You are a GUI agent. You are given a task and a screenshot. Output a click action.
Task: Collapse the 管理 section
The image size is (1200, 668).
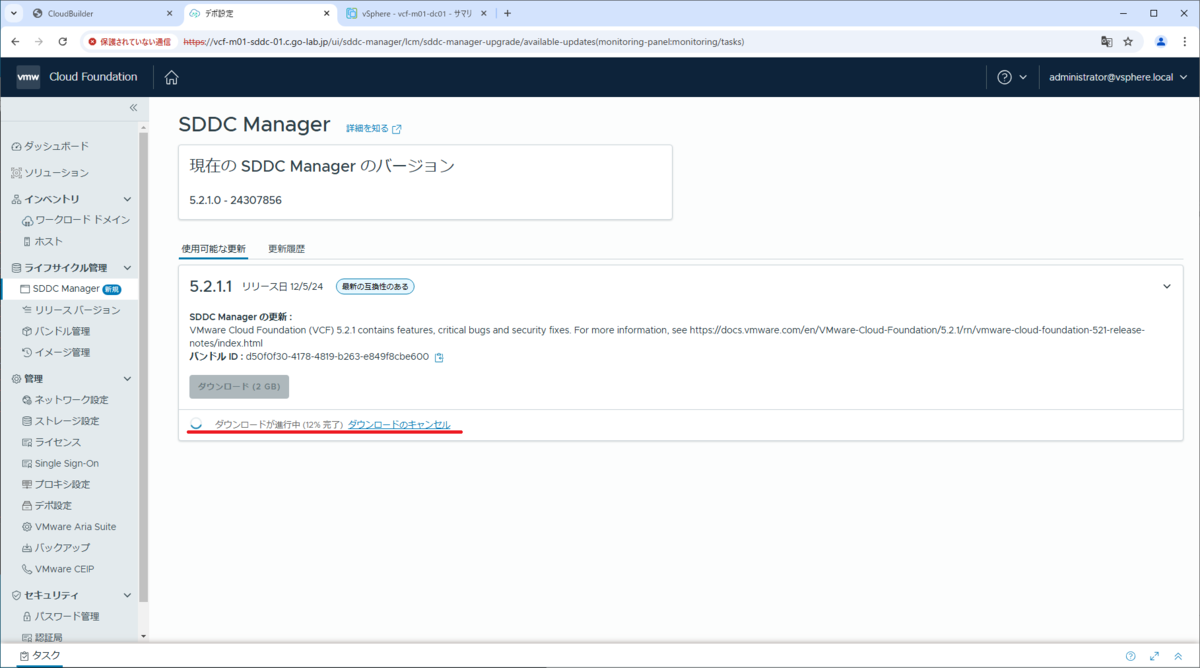click(127, 379)
